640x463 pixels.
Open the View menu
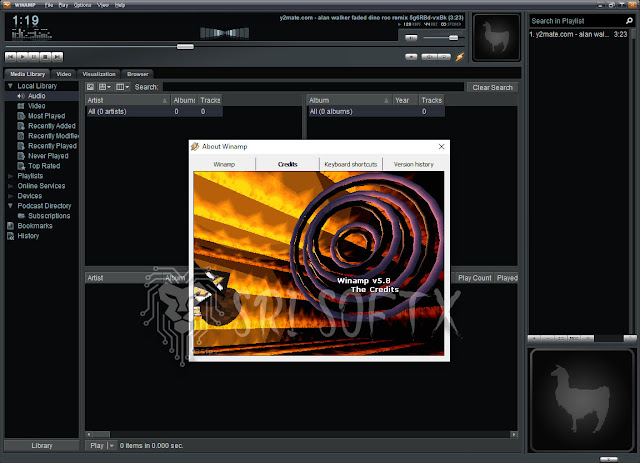[x=103, y=5]
